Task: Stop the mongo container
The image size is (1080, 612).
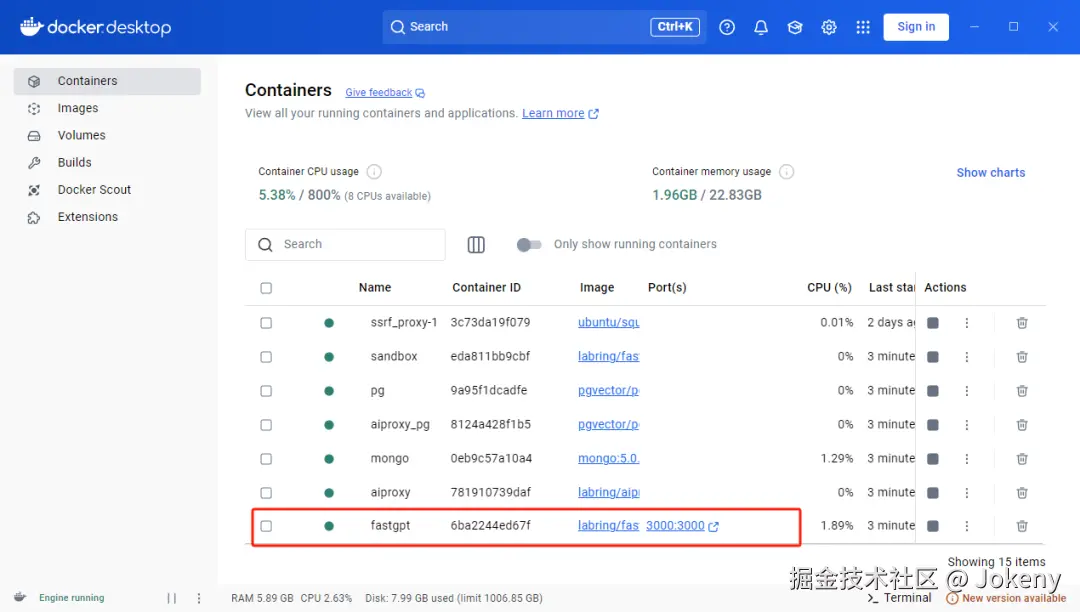Action: coord(933,458)
